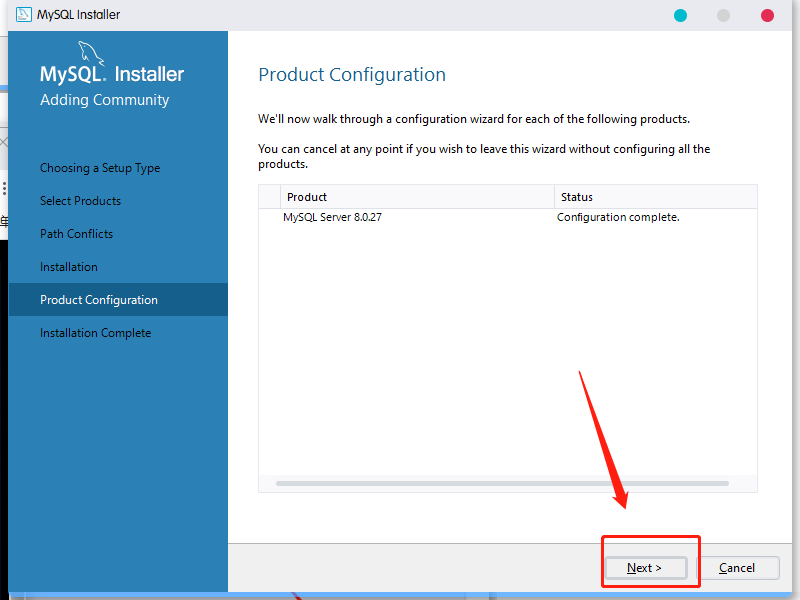Image resolution: width=800 pixels, height=600 pixels.
Task: Go to Path Conflicts step
Action: [x=77, y=234]
